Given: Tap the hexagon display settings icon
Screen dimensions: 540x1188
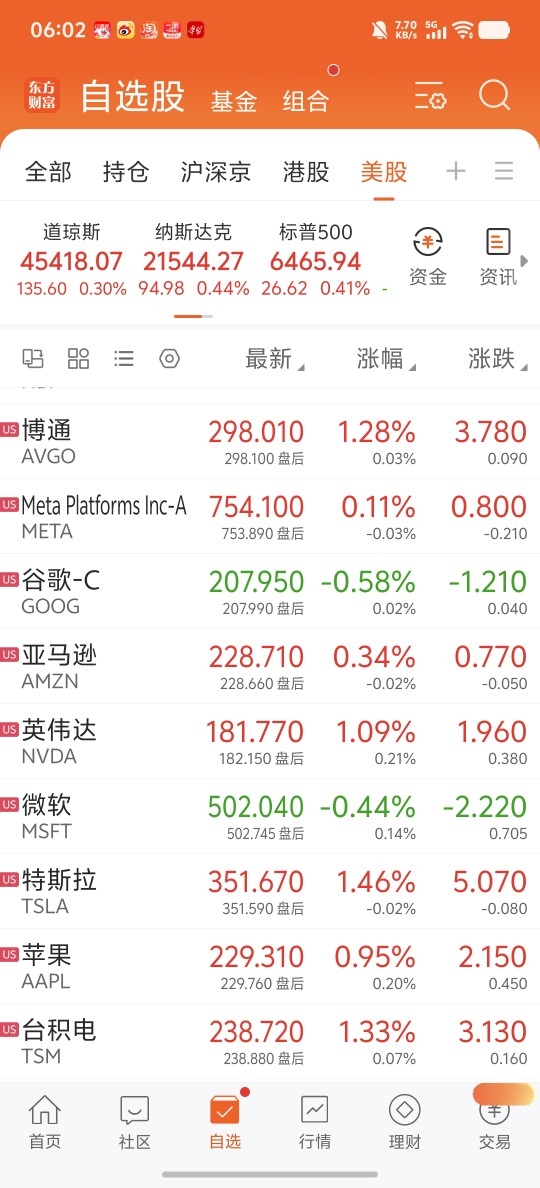Looking at the screenshot, I should (169, 358).
